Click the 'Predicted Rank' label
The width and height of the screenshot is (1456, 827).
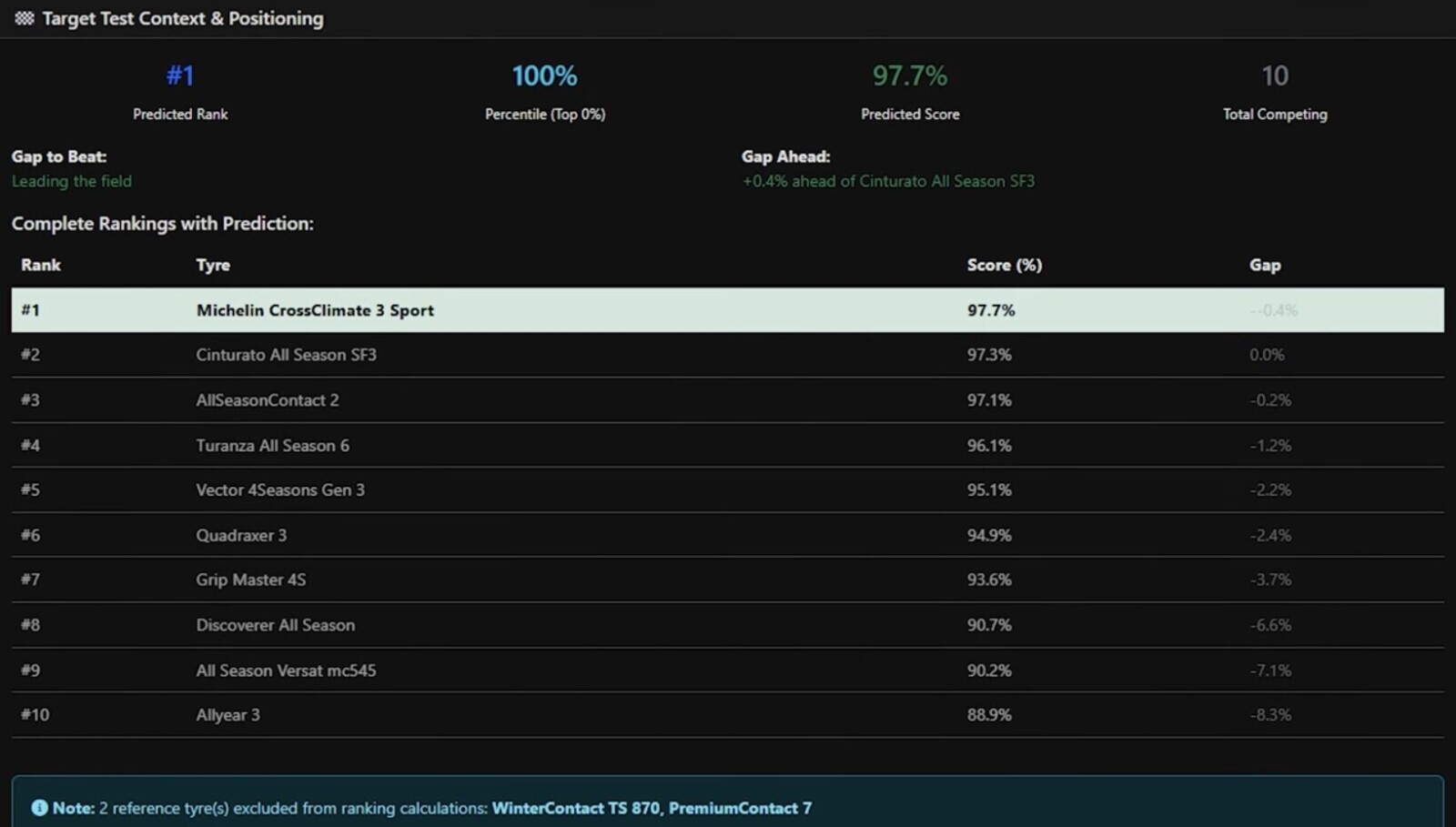coord(180,114)
